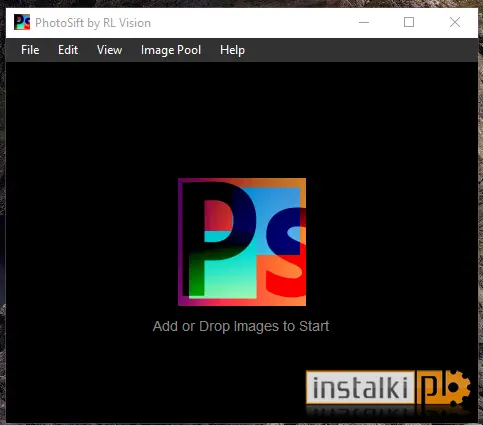Click the 'Add or Drop Images to Start' text

point(241,326)
